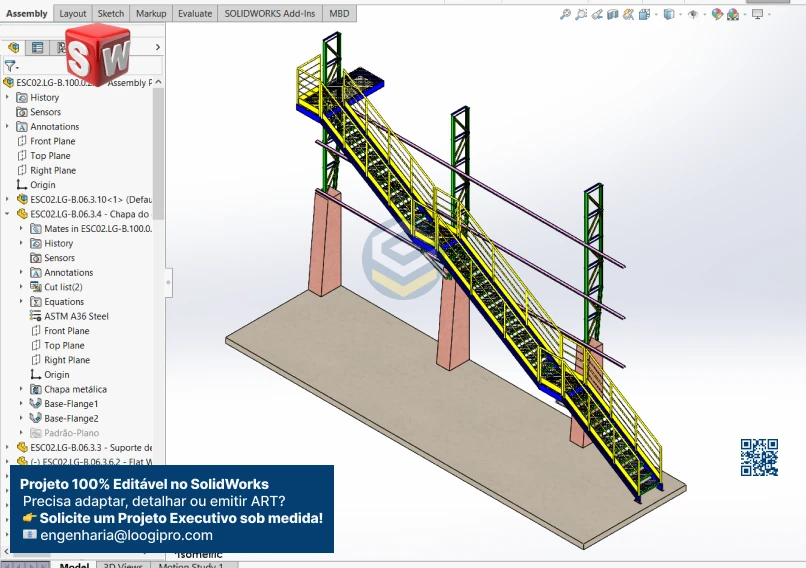
Task: Click the Edit Appearance color sphere icon
Action: pos(718,14)
